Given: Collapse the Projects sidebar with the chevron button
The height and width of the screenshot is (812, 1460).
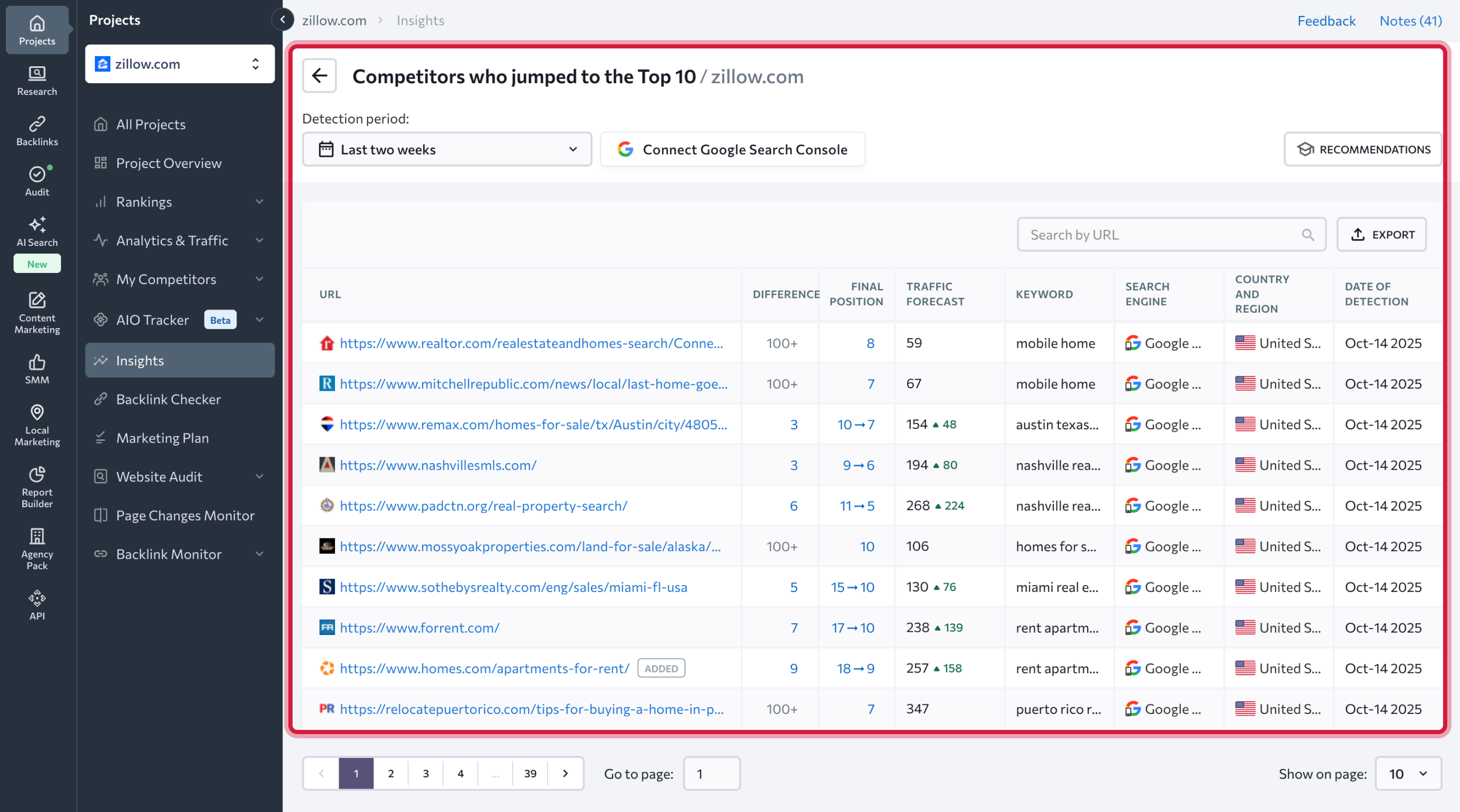Looking at the screenshot, I should [x=282, y=19].
